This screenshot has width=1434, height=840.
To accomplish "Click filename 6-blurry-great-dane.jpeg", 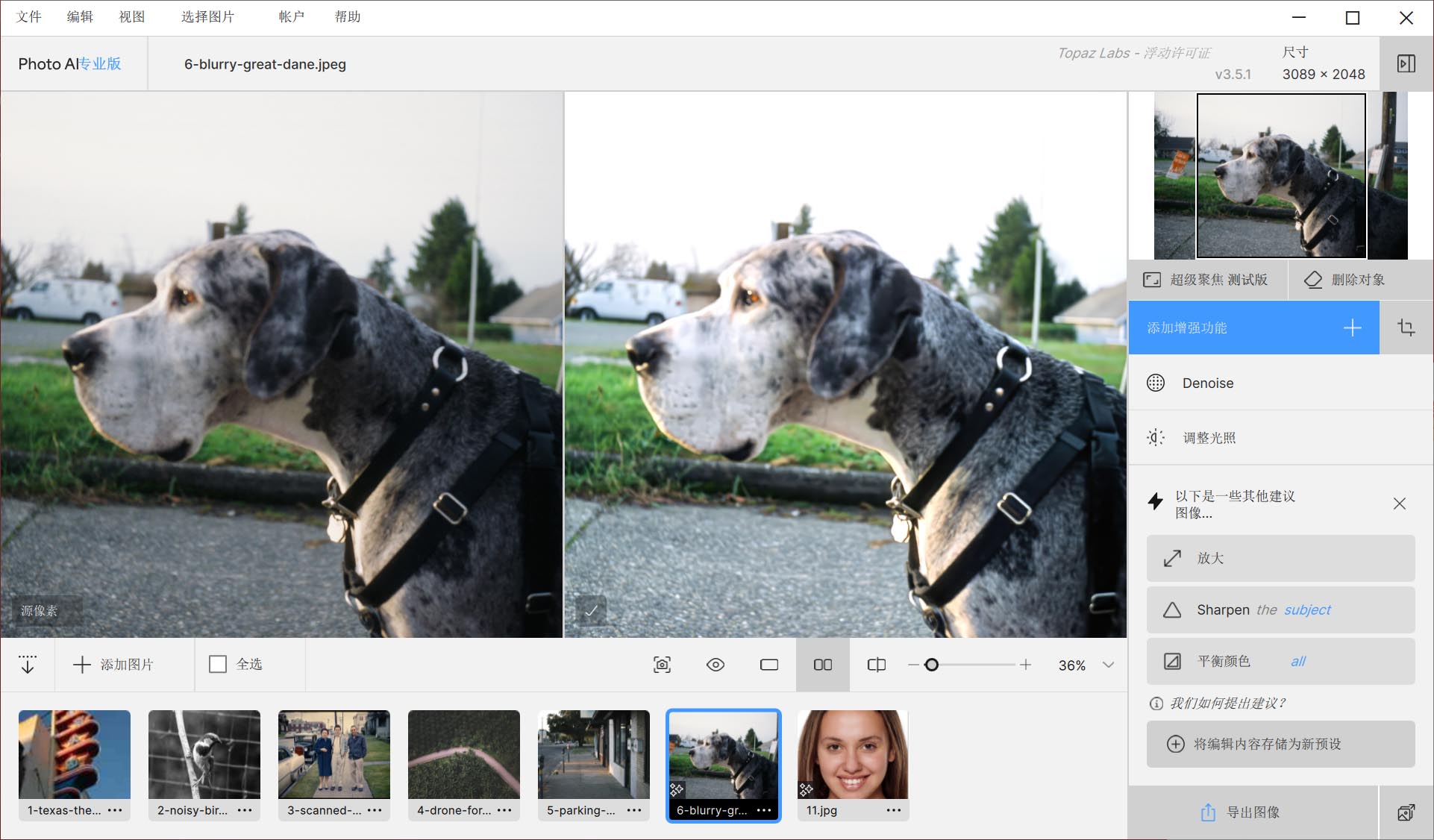I will pos(265,64).
